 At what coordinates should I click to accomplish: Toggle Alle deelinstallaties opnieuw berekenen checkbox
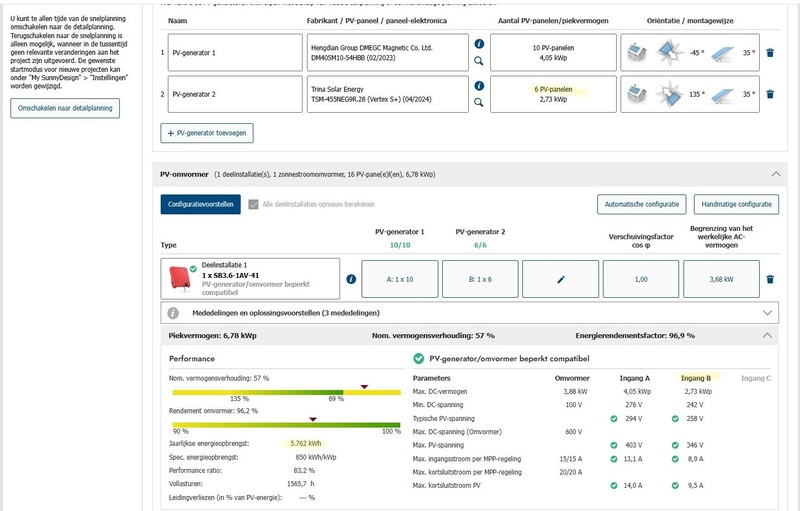[x=253, y=205]
